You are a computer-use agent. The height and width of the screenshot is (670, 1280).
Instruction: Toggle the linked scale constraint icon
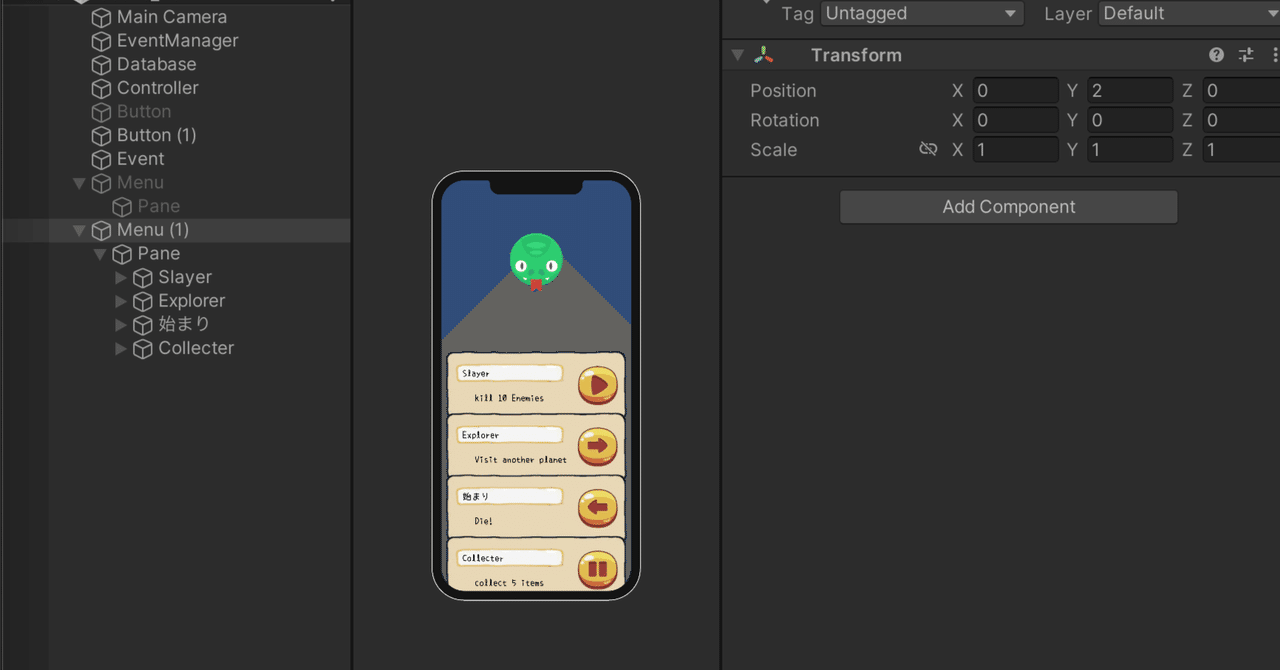(x=928, y=148)
